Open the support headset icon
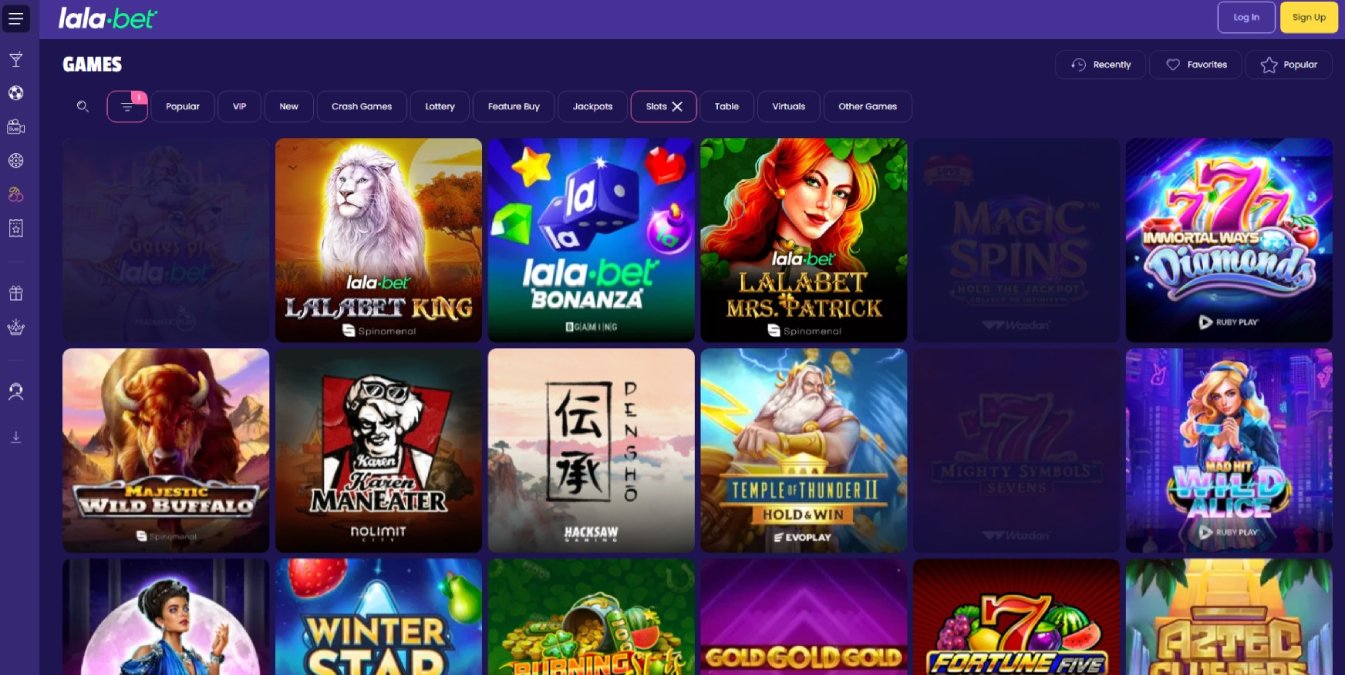The width and height of the screenshot is (1345, 675). (x=16, y=392)
